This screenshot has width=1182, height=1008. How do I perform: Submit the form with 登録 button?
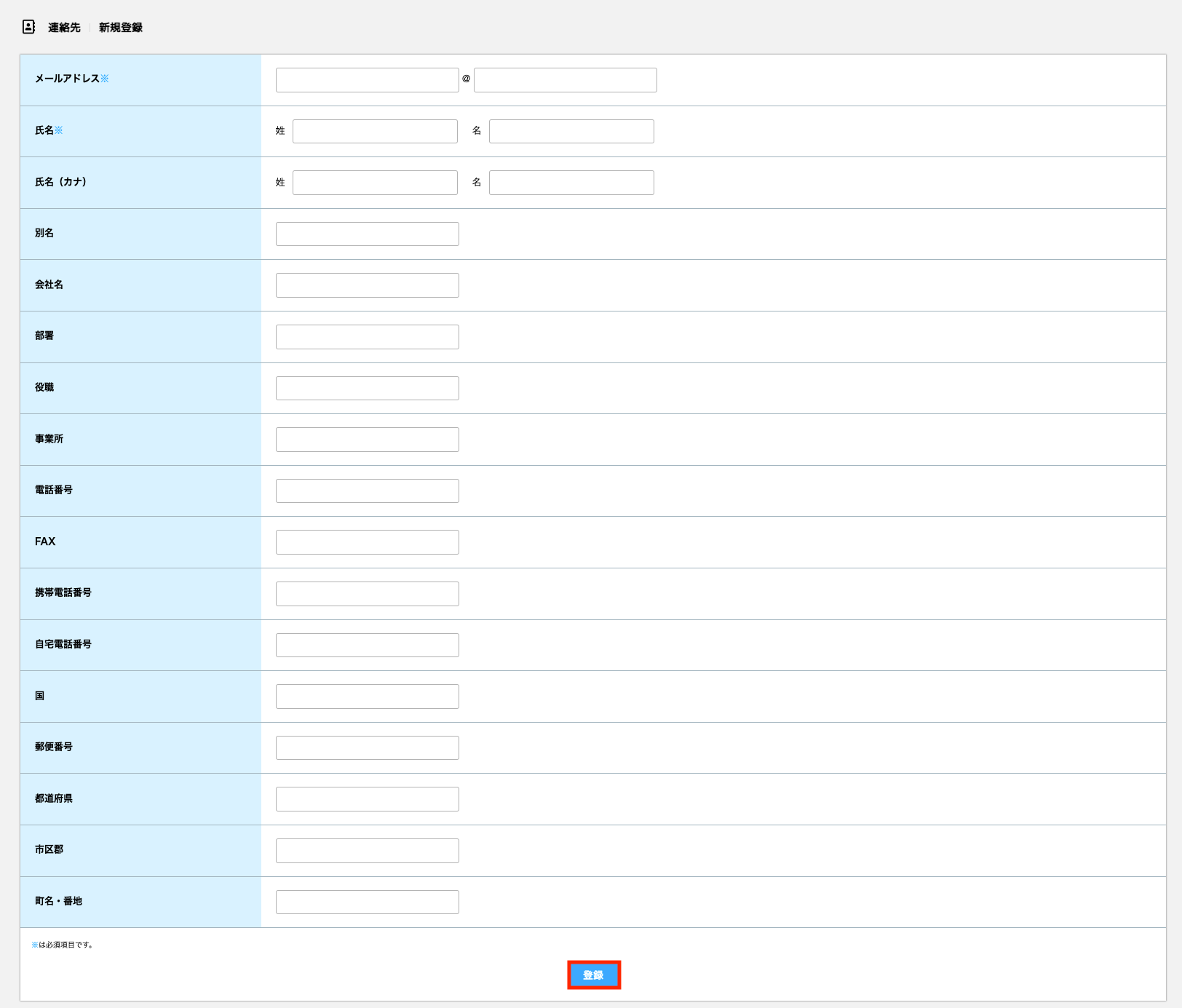[594, 975]
